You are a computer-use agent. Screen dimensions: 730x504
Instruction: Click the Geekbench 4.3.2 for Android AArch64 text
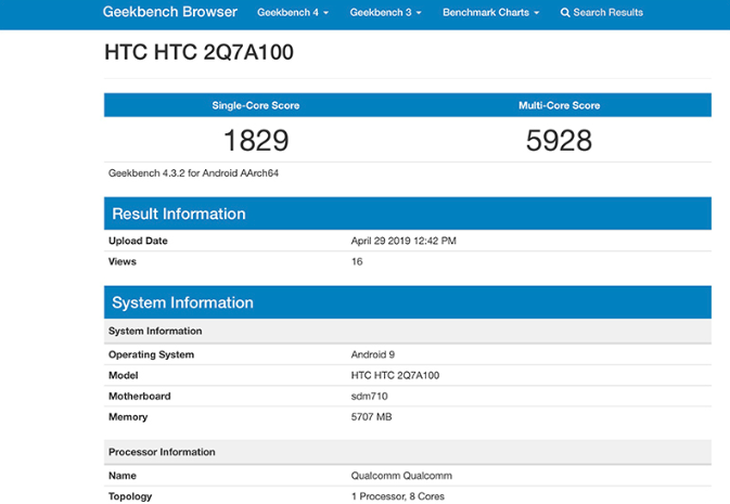(193, 173)
